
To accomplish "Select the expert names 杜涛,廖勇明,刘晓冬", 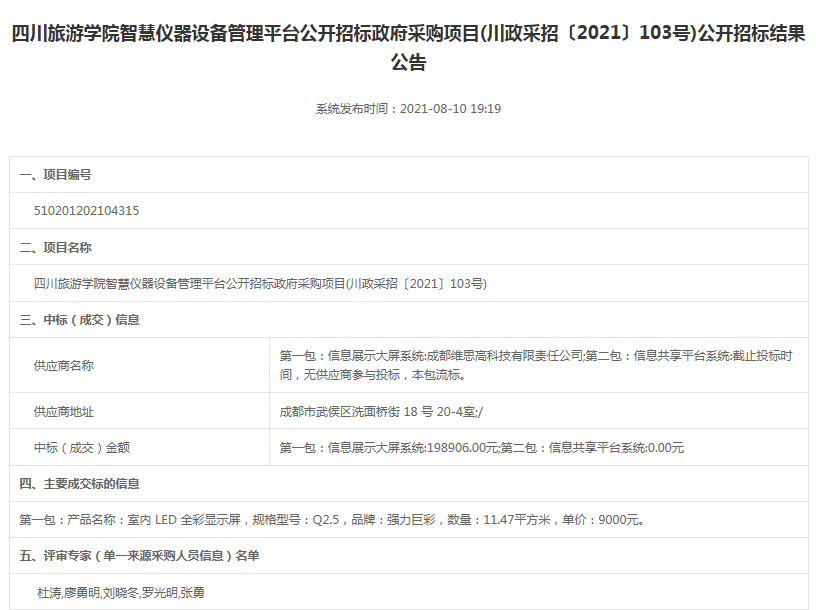I will pyautogui.click(x=88, y=593).
